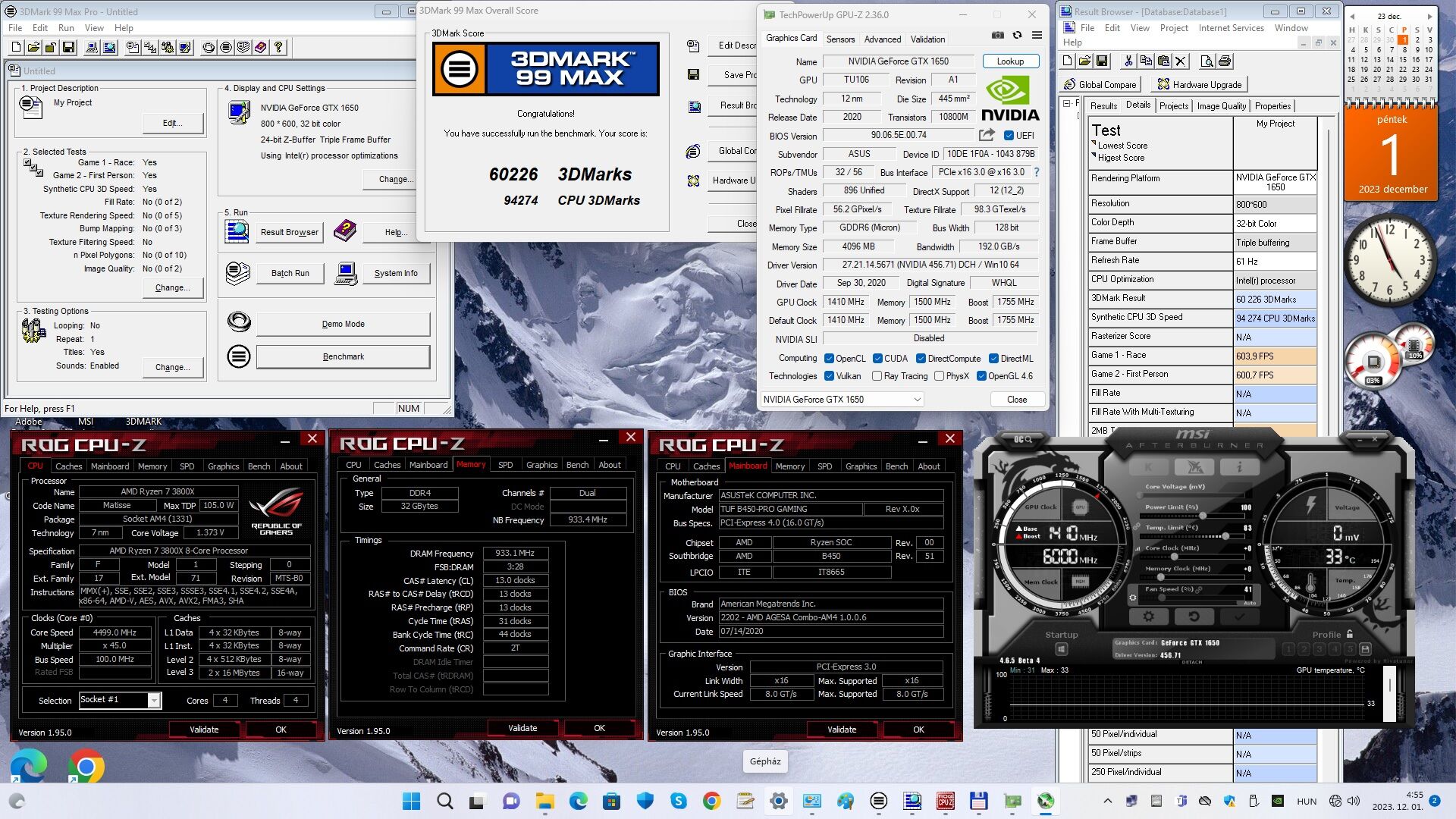The height and width of the screenshot is (819, 1456).
Task: Click the Benchmark button in 3DMark 99
Action: coord(343,356)
